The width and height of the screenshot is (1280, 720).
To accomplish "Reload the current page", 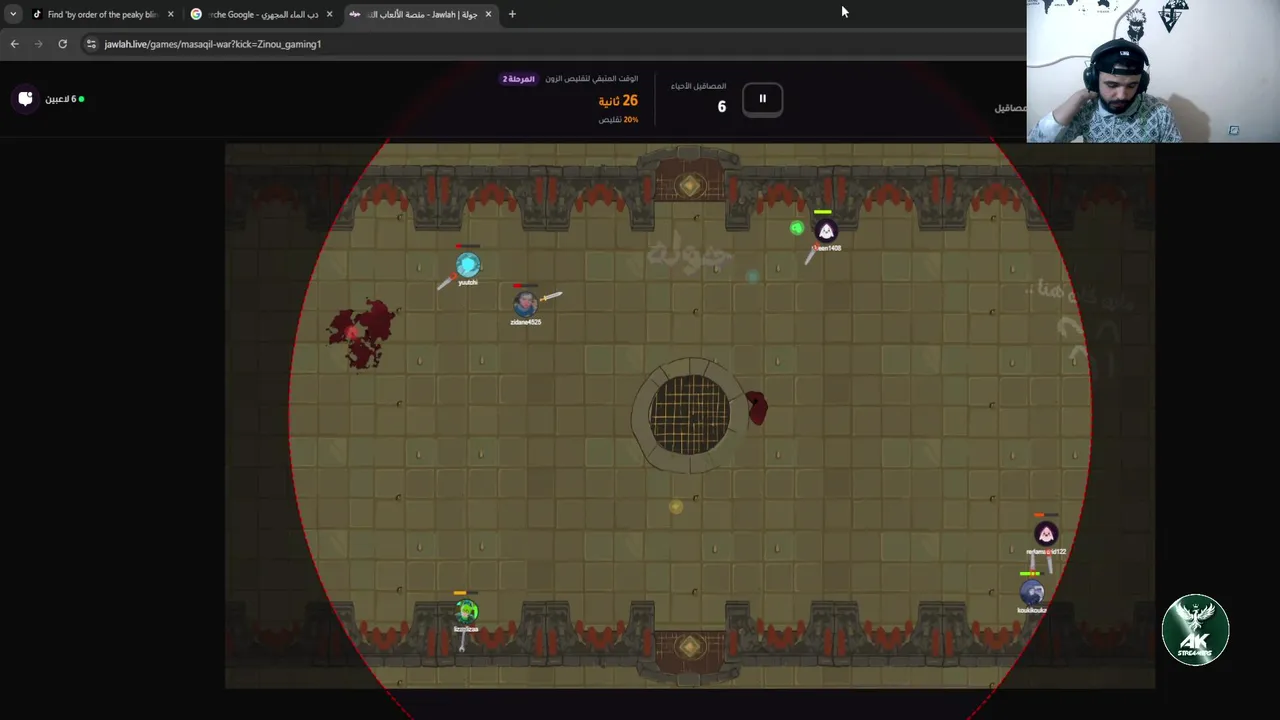I will [x=62, y=44].
